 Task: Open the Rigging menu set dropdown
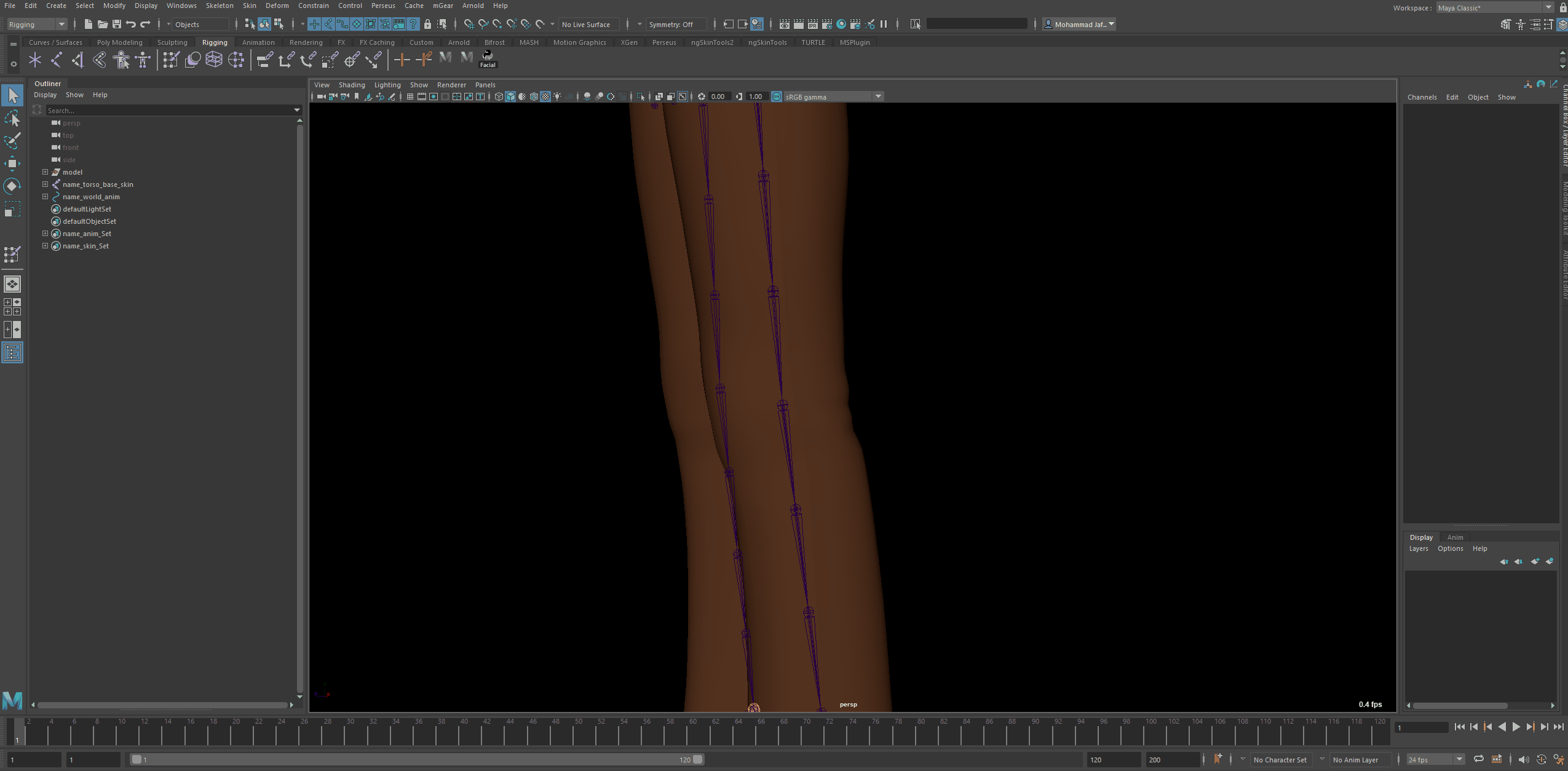point(37,24)
